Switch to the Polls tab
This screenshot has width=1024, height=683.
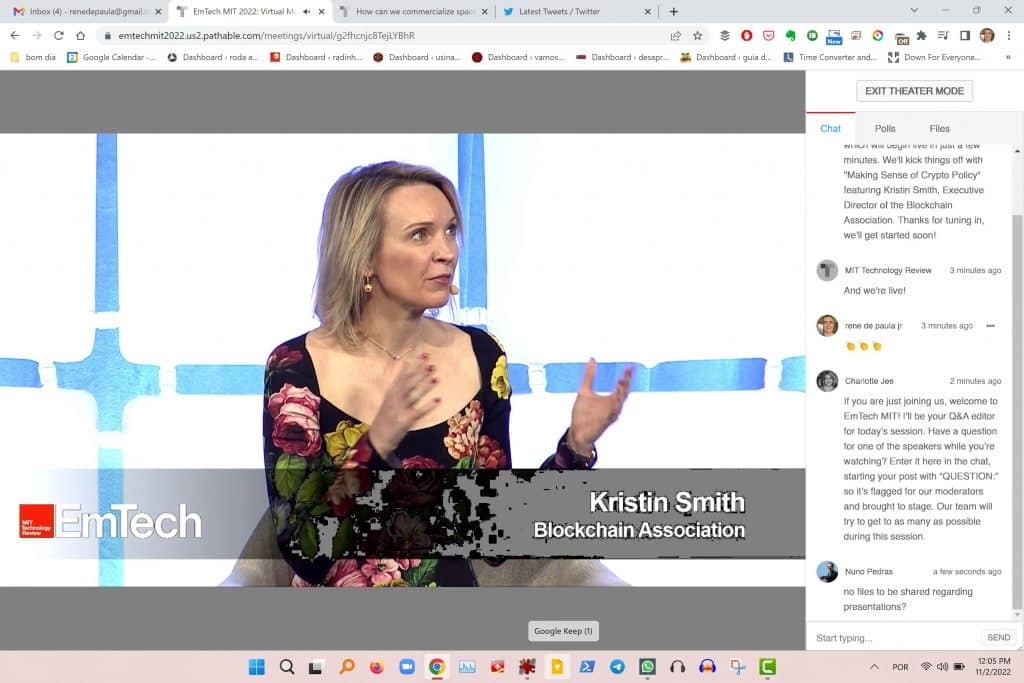(884, 128)
